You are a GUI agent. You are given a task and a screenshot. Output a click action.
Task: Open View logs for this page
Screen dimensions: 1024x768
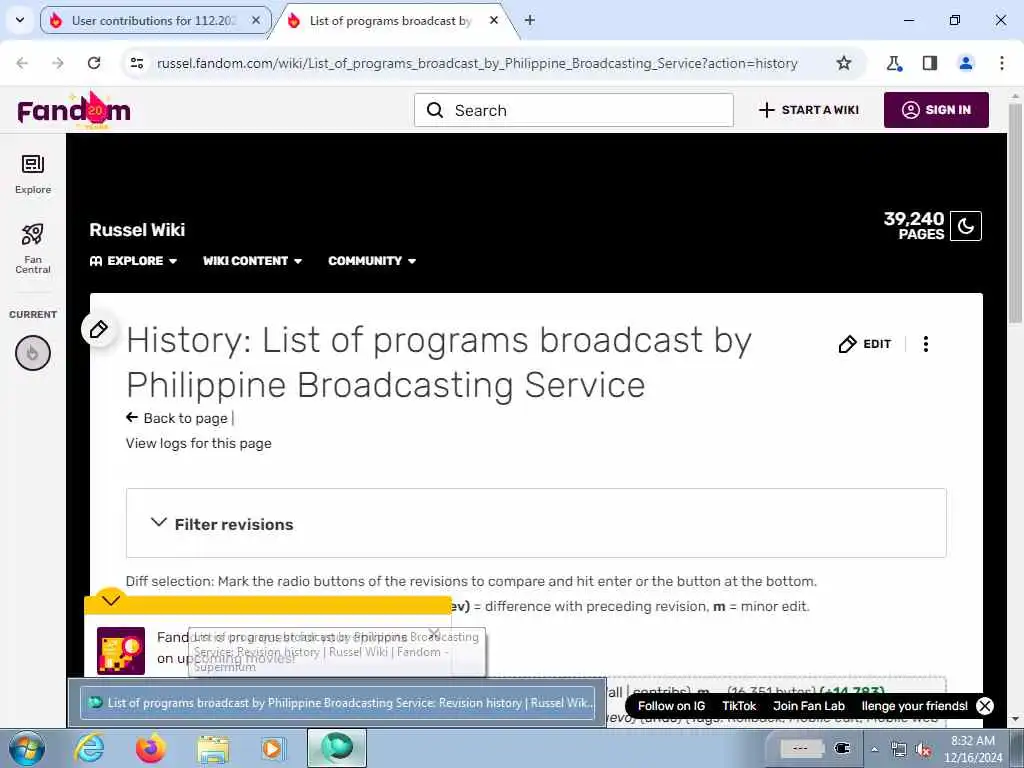[x=199, y=443]
